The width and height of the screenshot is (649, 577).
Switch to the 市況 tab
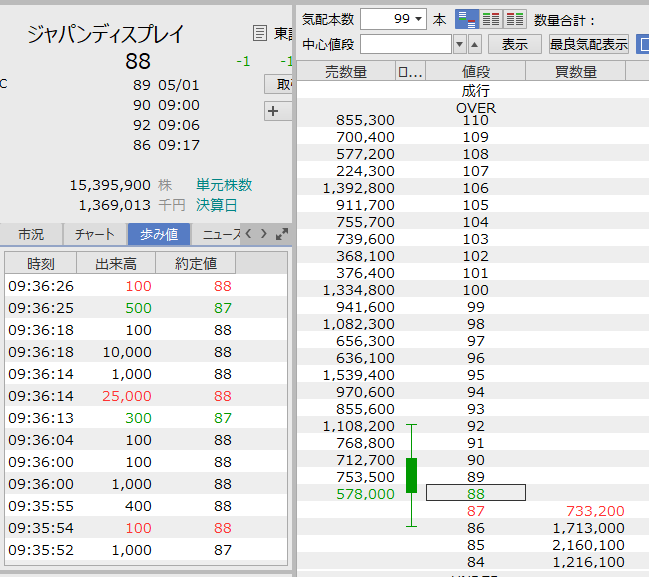pos(31,234)
